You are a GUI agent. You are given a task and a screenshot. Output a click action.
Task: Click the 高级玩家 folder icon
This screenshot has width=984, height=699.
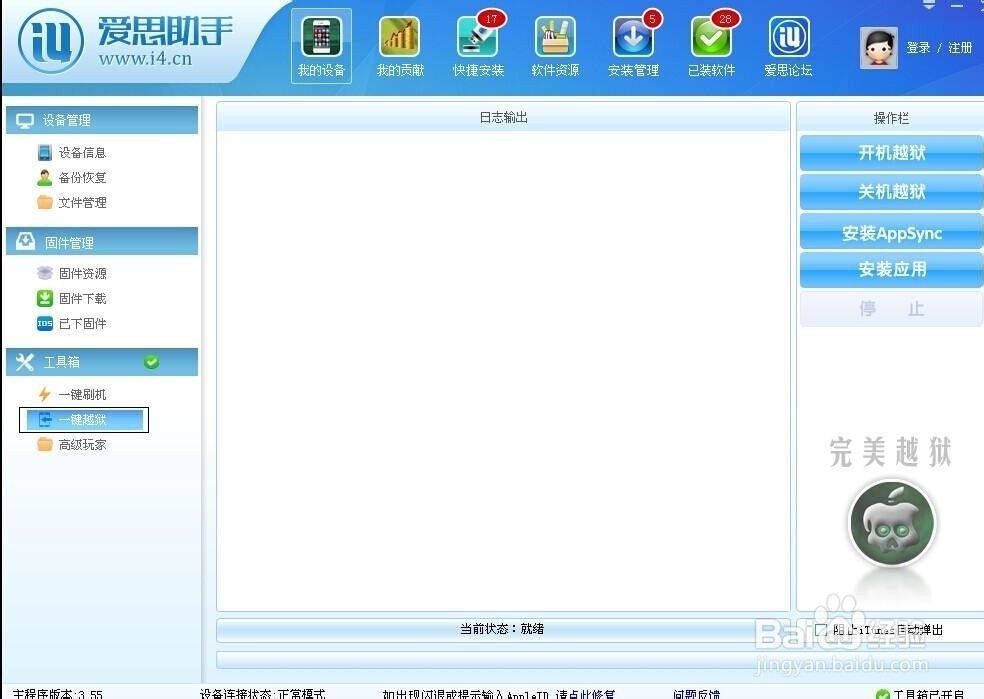[45, 444]
